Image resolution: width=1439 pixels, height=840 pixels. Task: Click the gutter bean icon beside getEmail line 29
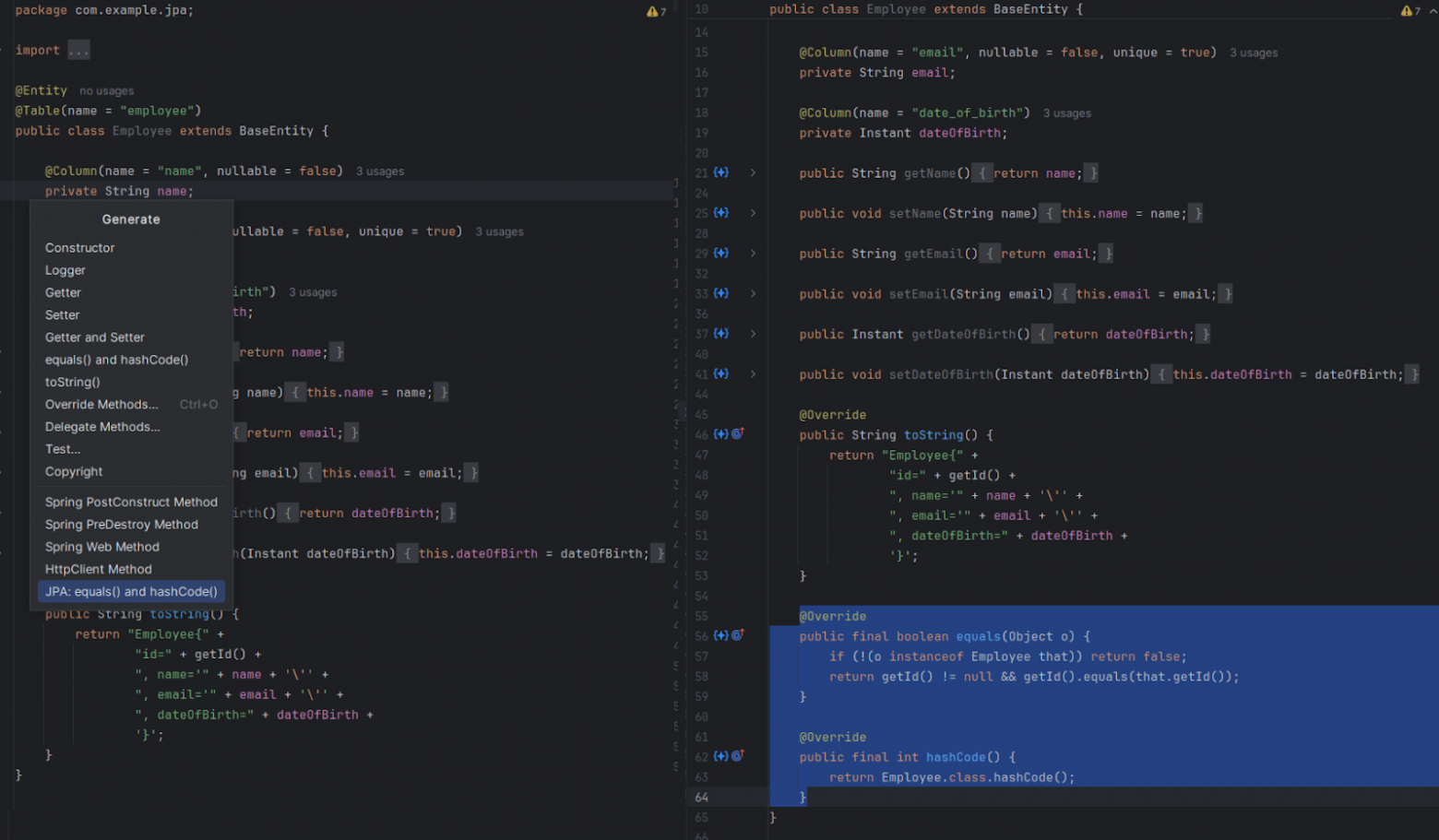tap(721, 253)
